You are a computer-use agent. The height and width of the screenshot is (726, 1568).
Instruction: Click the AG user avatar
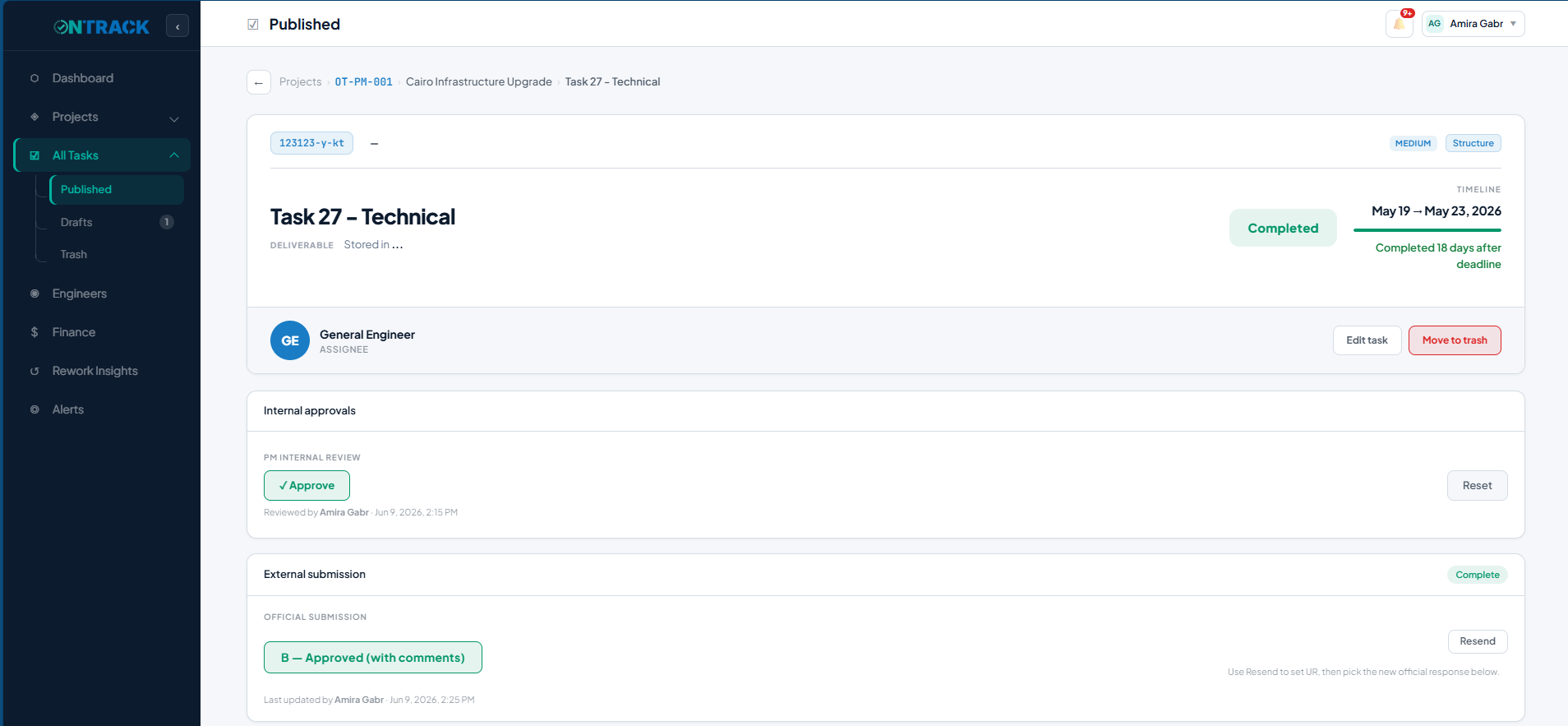(x=1434, y=24)
